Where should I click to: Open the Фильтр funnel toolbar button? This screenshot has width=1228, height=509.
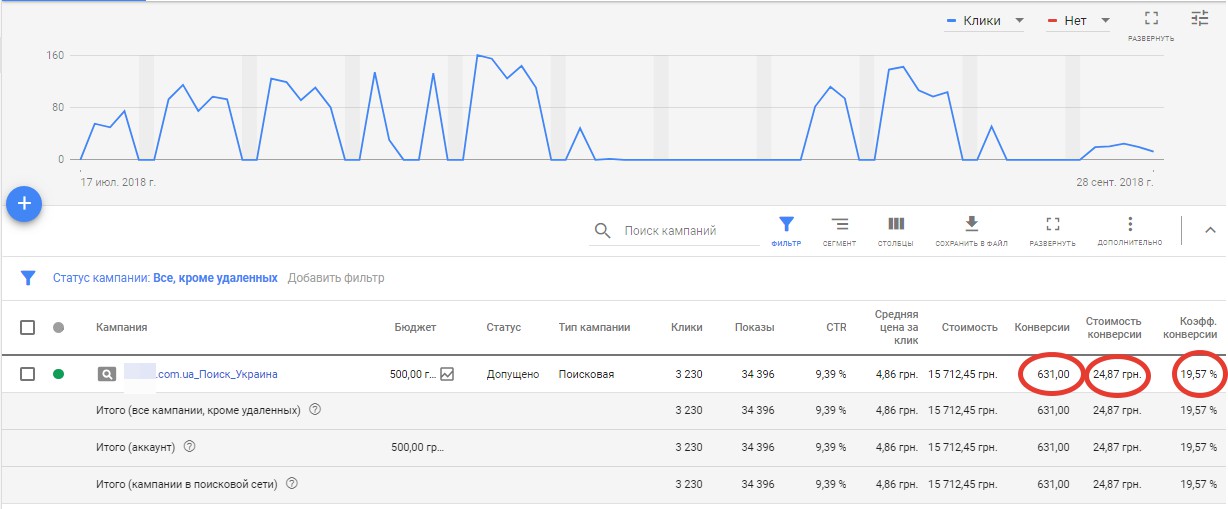click(786, 231)
